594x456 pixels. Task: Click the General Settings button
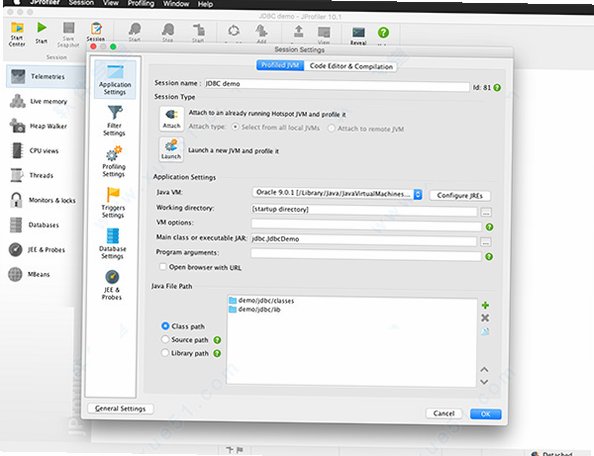(120, 409)
